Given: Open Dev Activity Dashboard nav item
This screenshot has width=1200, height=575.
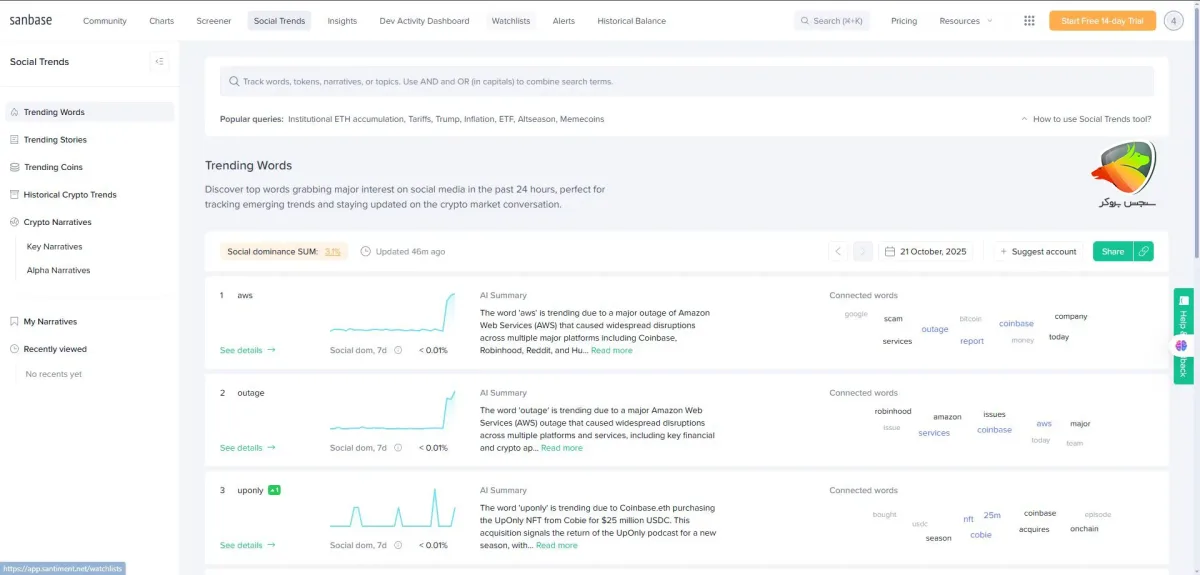Looking at the screenshot, I should [424, 21].
